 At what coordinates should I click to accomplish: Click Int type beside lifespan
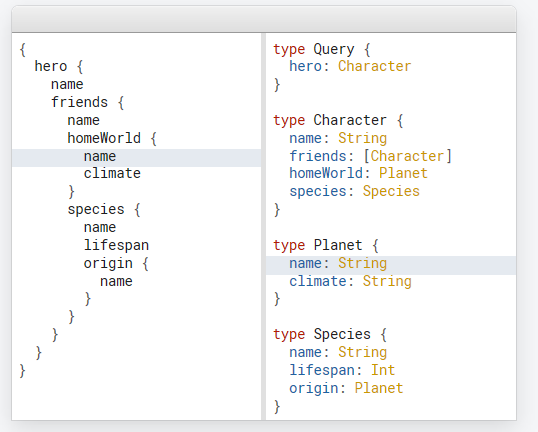[x=383, y=370]
